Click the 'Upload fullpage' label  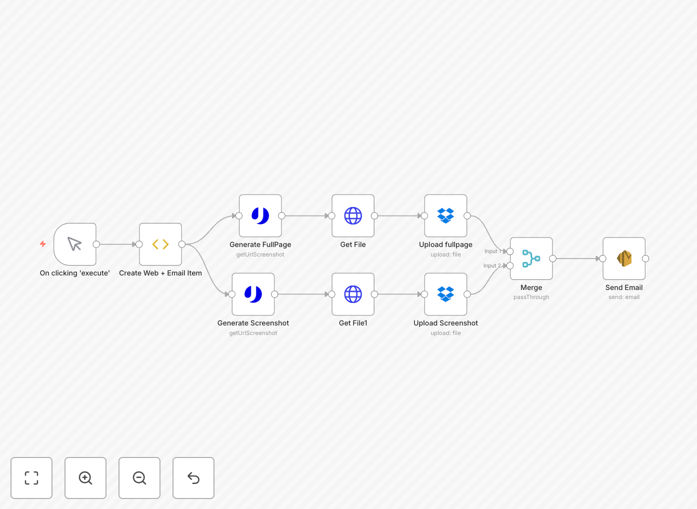click(445, 244)
